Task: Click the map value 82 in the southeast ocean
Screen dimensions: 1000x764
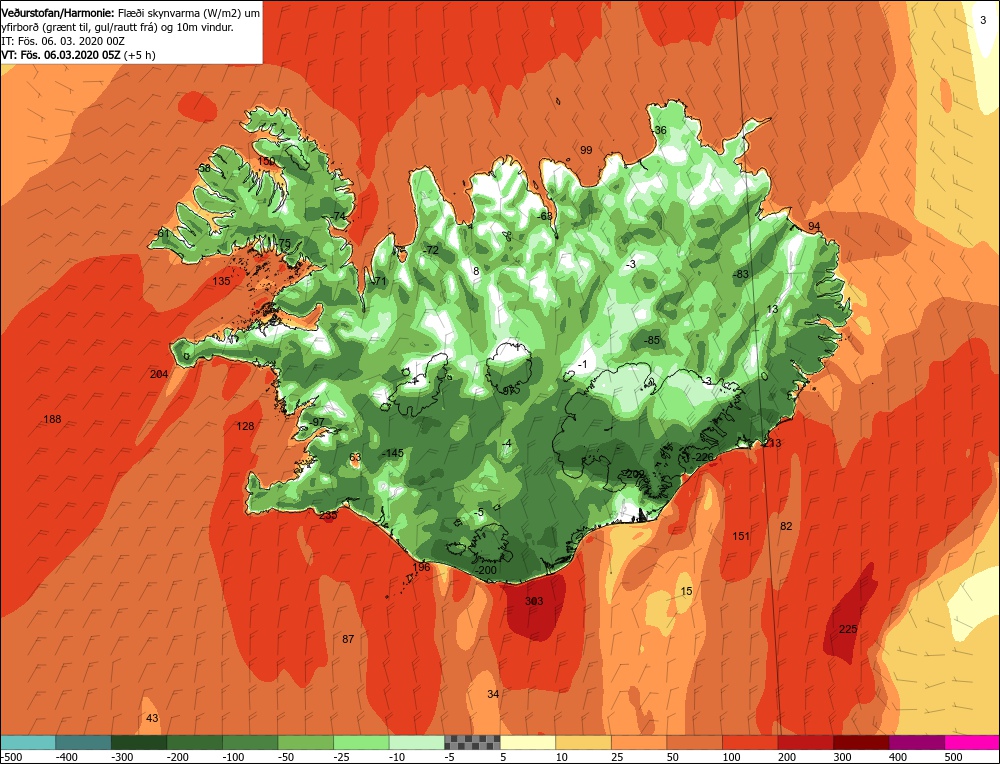Action: (786, 525)
